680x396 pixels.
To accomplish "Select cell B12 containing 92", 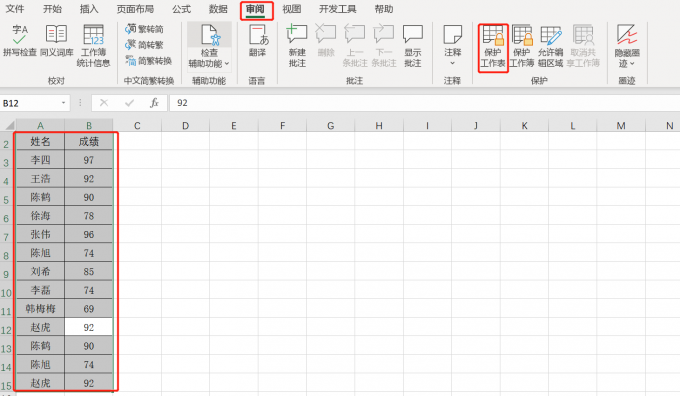I will click(x=88, y=327).
